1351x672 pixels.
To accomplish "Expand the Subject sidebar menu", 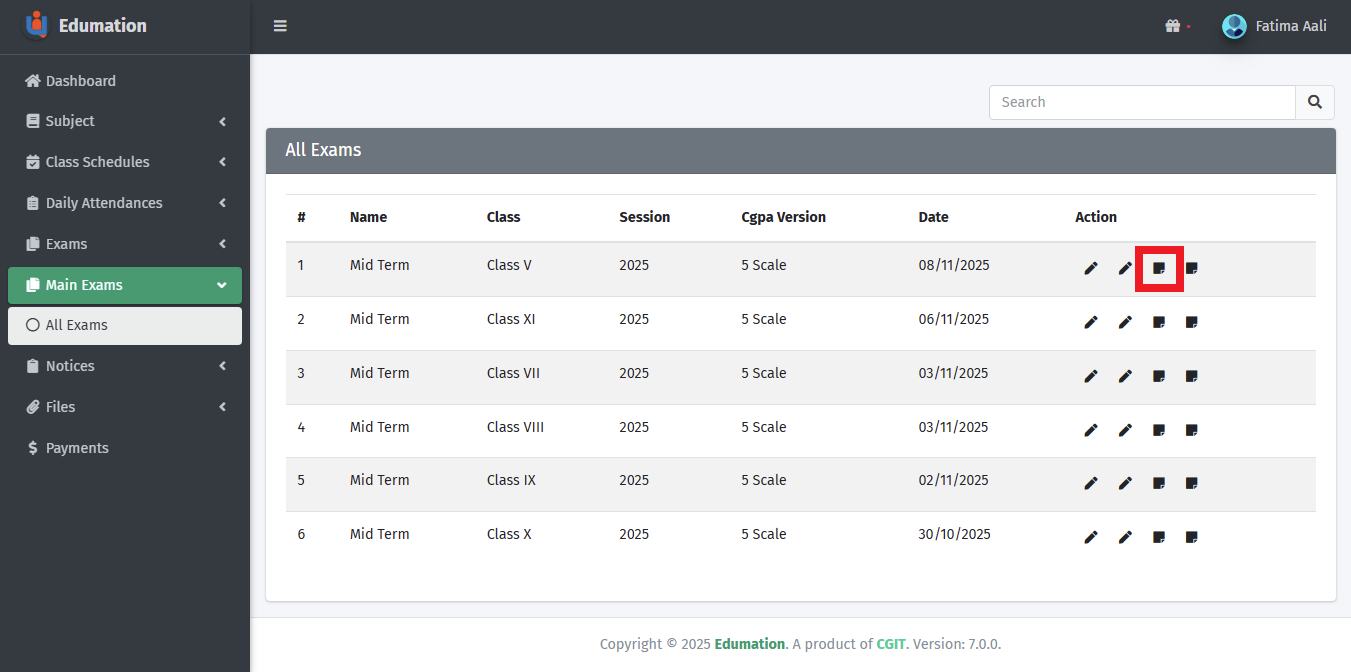I will [x=125, y=121].
